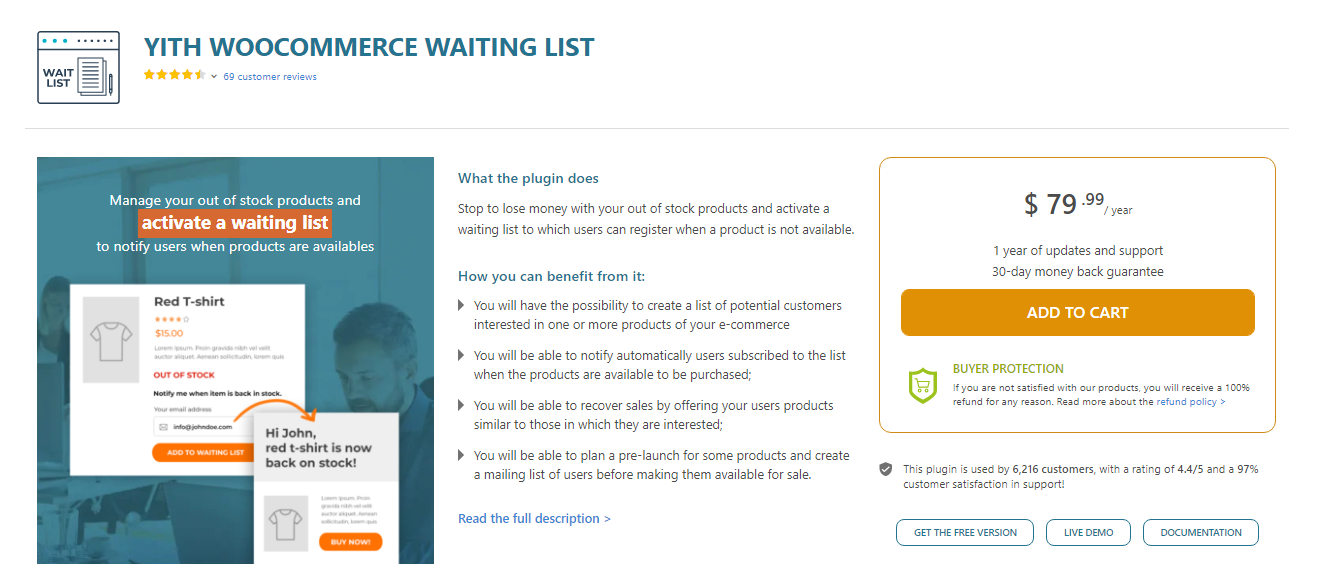The height and width of the screenshot is (564, 1319).
Task: Click the gray verified shield badge icon
Action: tap(886, 469)
